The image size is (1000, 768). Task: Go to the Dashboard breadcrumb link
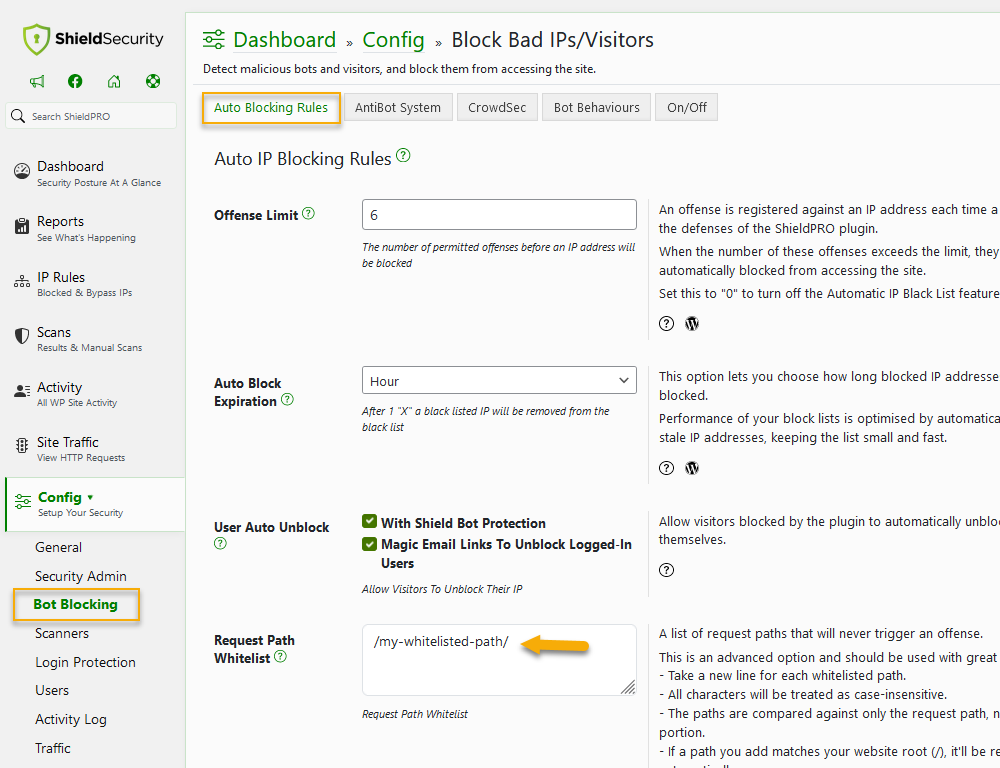click(284, 40)
